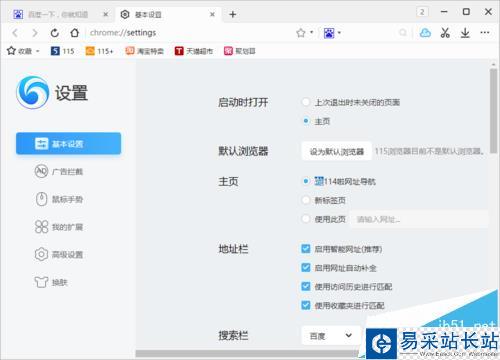Click the vertical scrollbar thumb

493,110
